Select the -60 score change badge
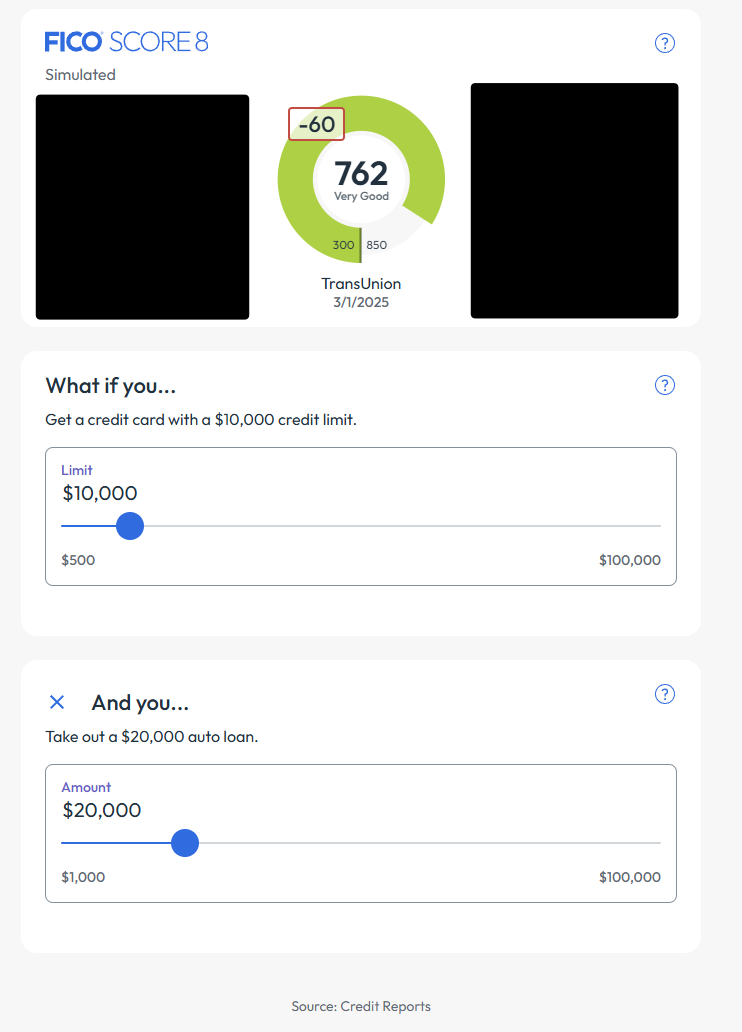Screen dimensions: 742x1032 point(316,123)
